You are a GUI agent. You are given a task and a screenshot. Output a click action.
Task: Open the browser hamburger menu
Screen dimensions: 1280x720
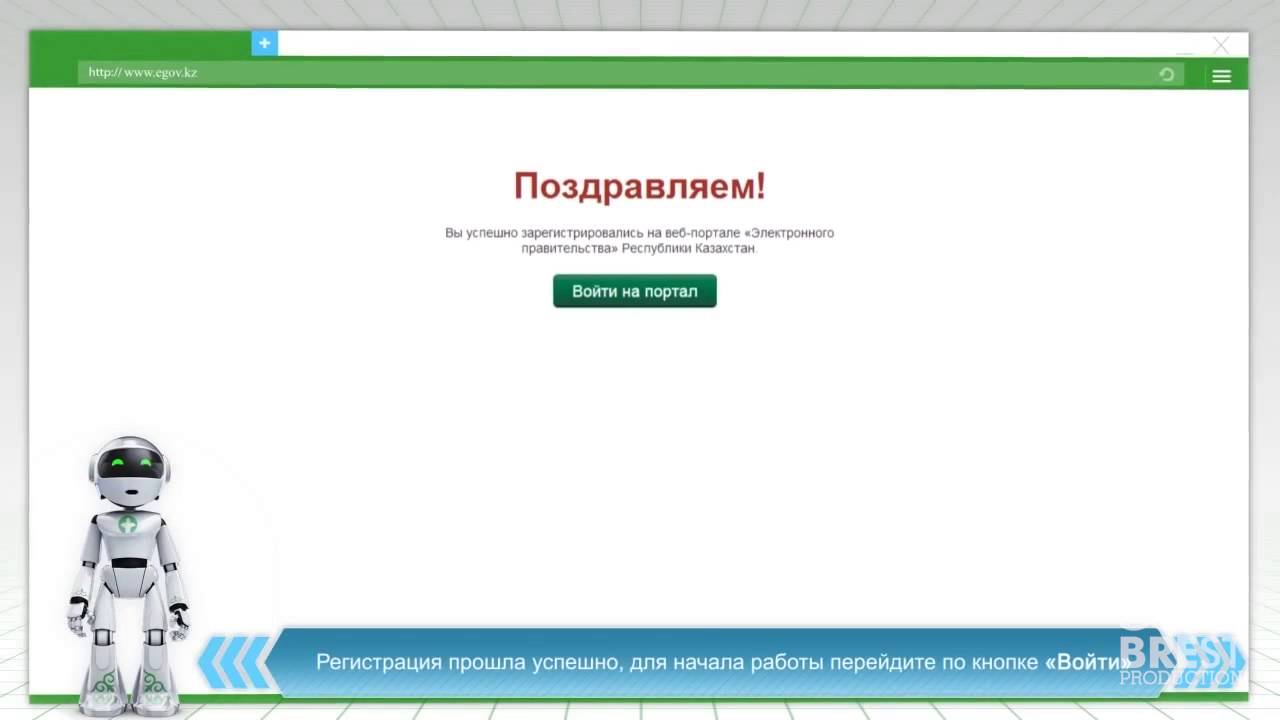tap(1221, 76)
